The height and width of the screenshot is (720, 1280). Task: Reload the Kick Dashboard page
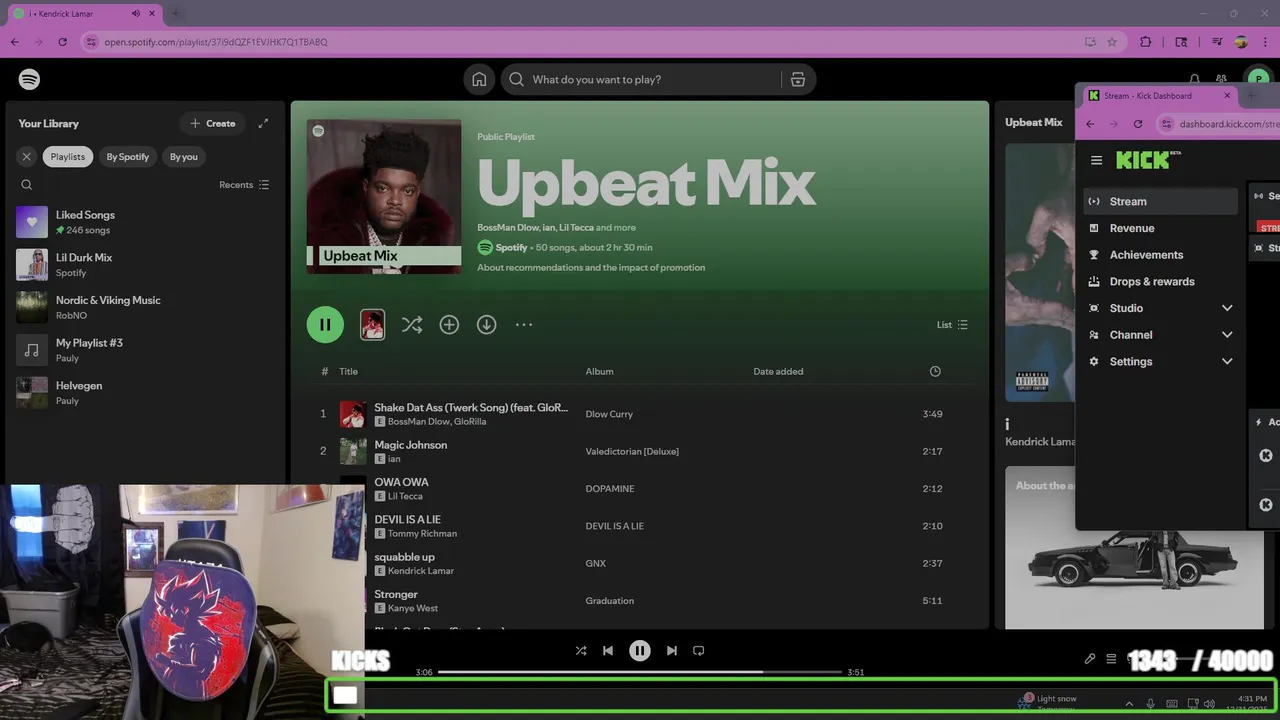pyautogui.click(x=1138, y=124)
